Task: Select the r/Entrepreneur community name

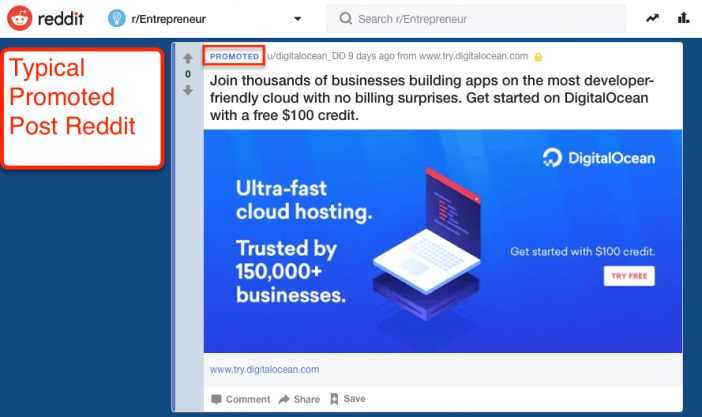Action: tap(168, 19)
